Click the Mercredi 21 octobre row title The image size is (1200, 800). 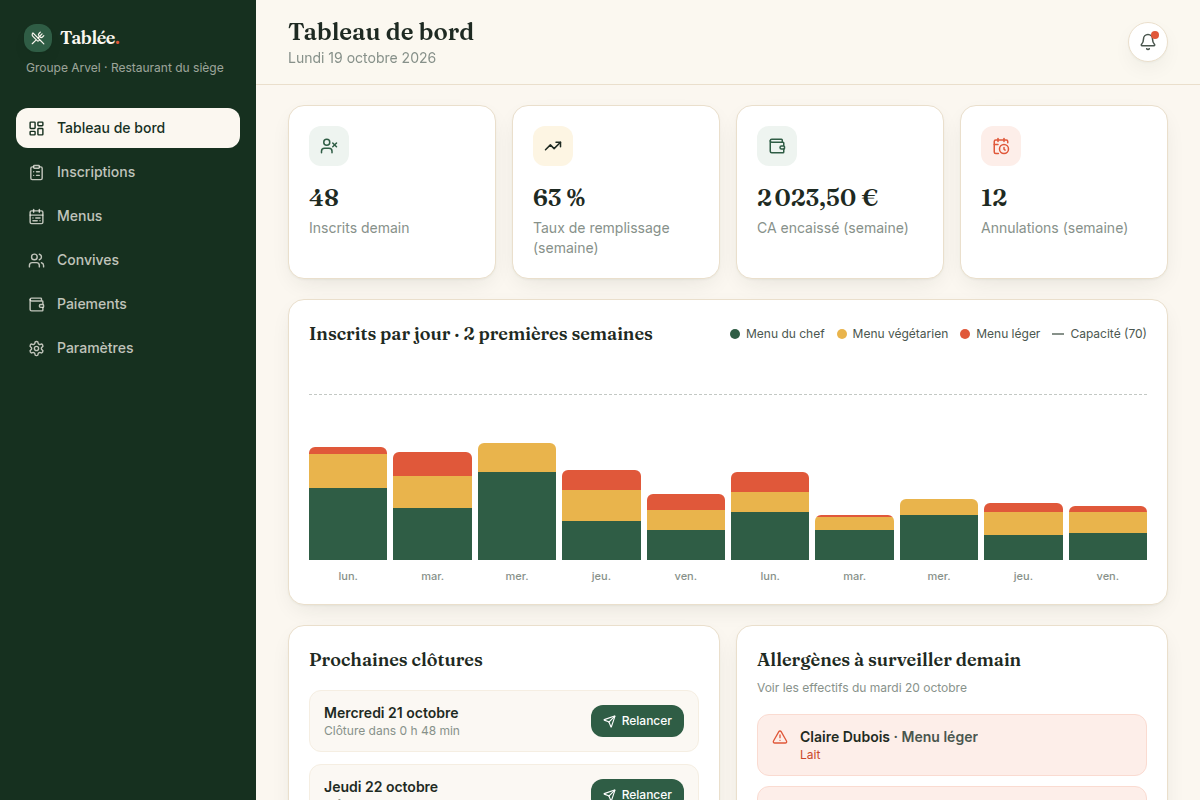(x=391, y=713)
